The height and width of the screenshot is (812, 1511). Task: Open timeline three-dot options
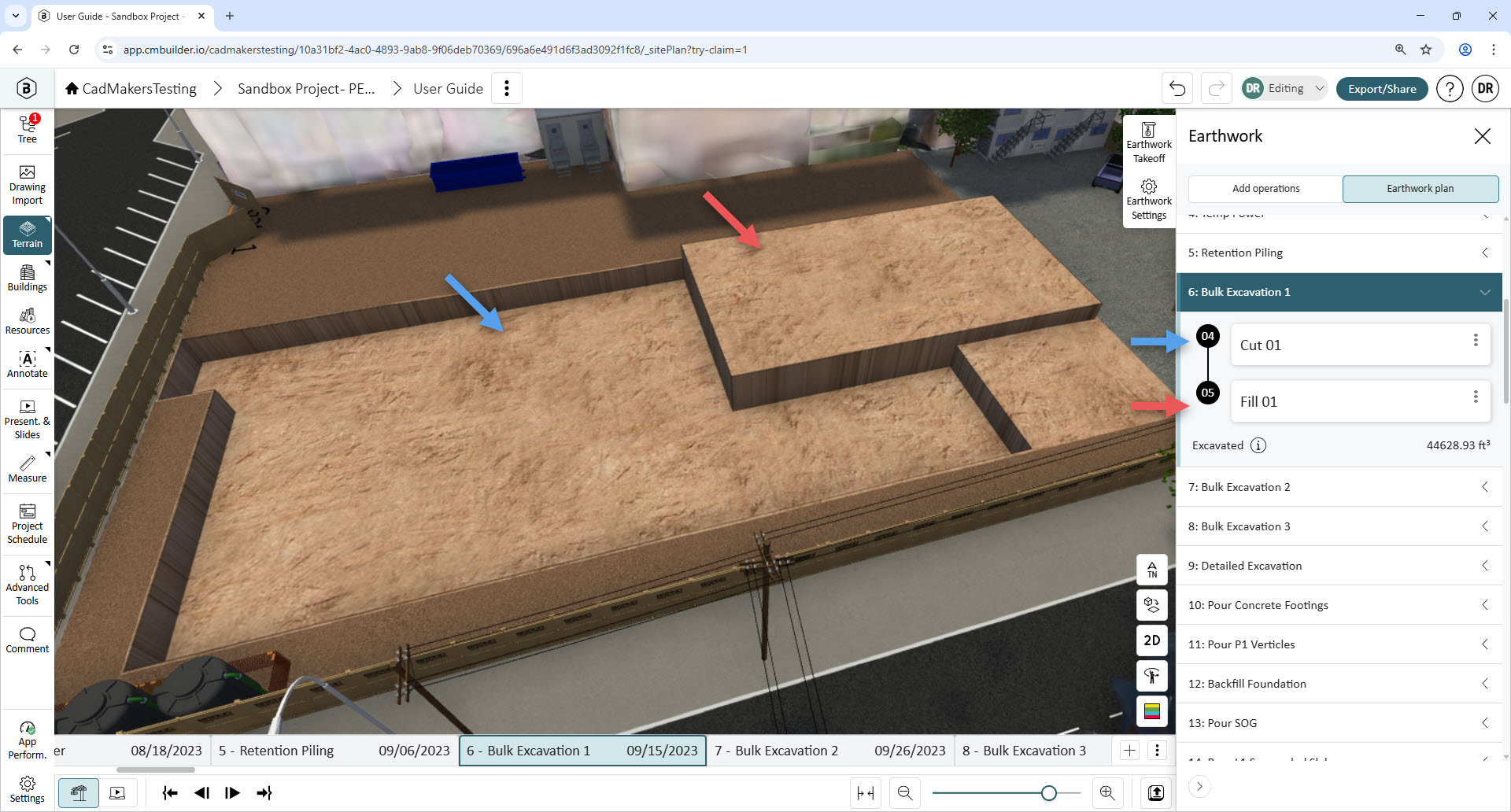1157,751
